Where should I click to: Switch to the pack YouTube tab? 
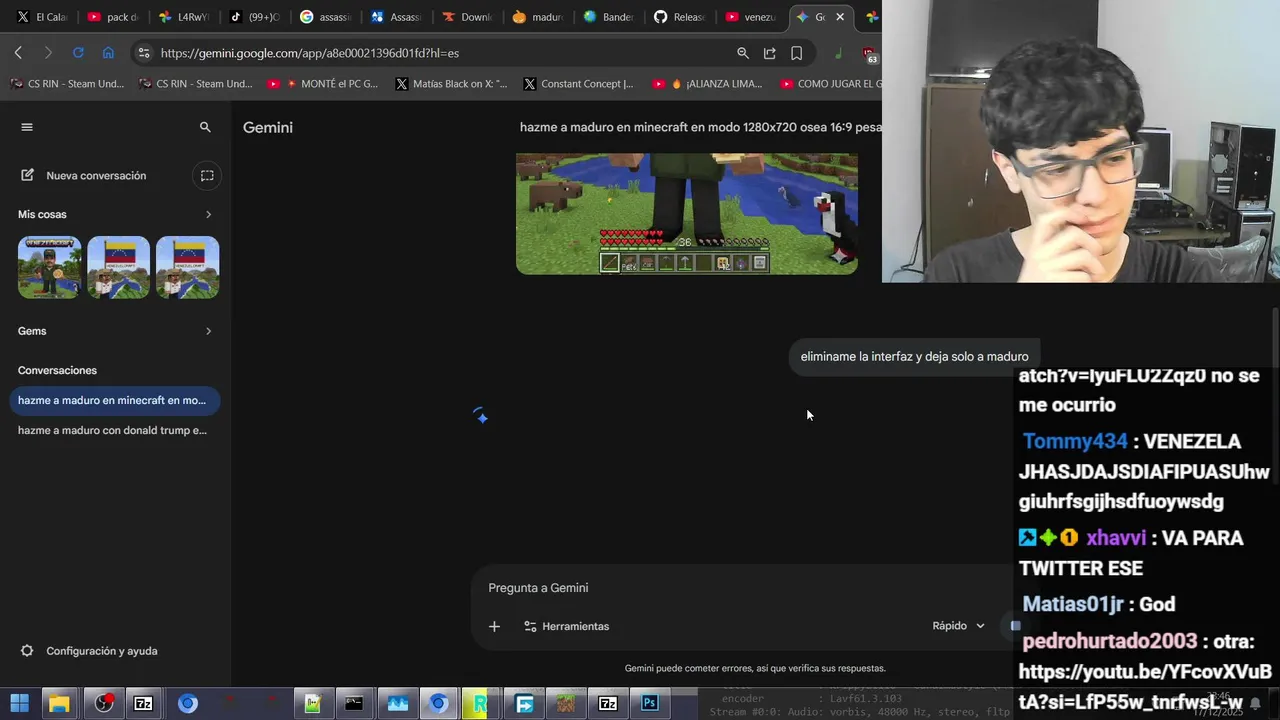coord(112,17)
